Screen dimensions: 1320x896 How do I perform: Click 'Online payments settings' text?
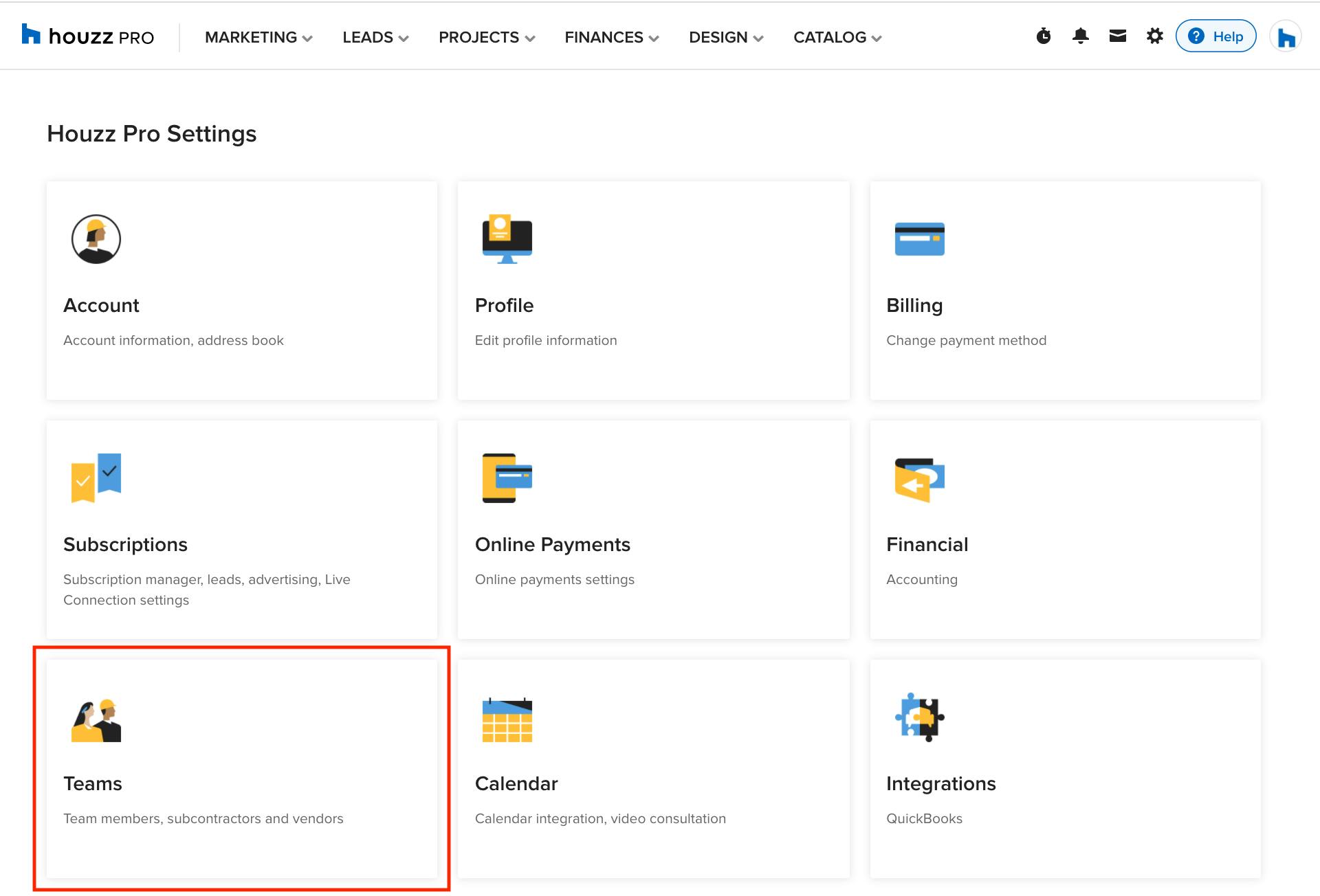pos(555,579)
